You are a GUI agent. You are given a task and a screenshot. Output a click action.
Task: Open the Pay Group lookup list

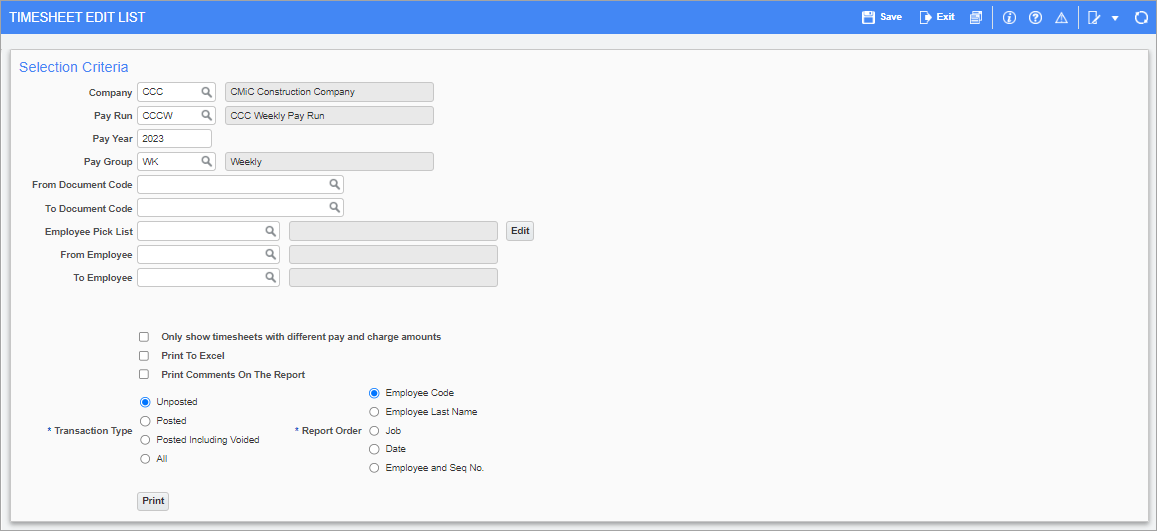click(207, 161)
